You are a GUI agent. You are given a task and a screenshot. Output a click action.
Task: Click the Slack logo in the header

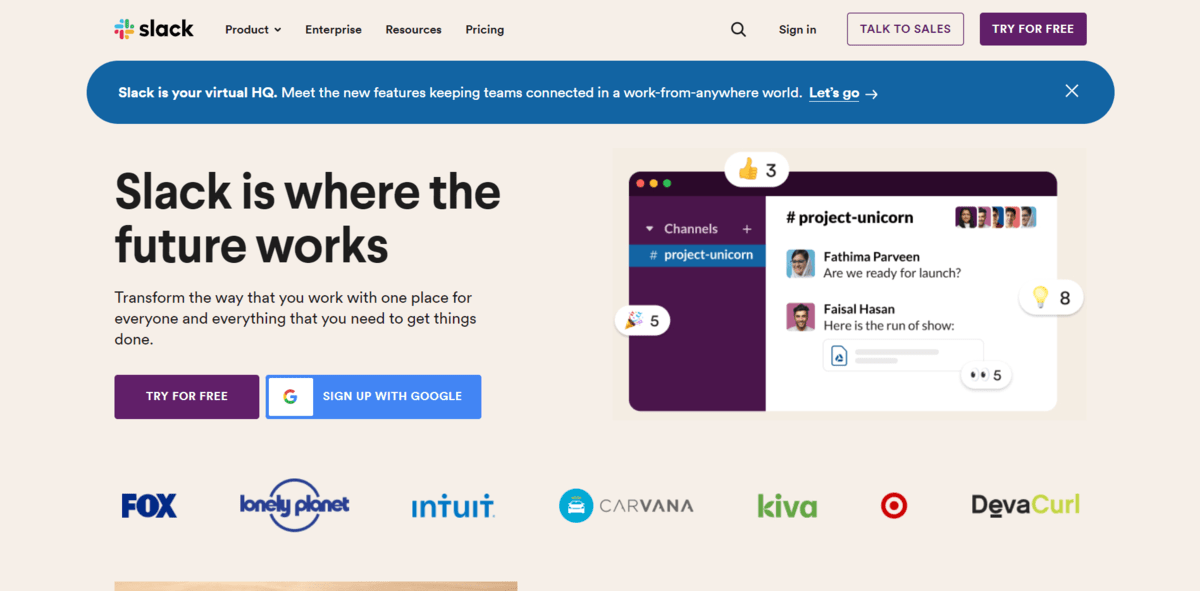click(x=154, y=29)
